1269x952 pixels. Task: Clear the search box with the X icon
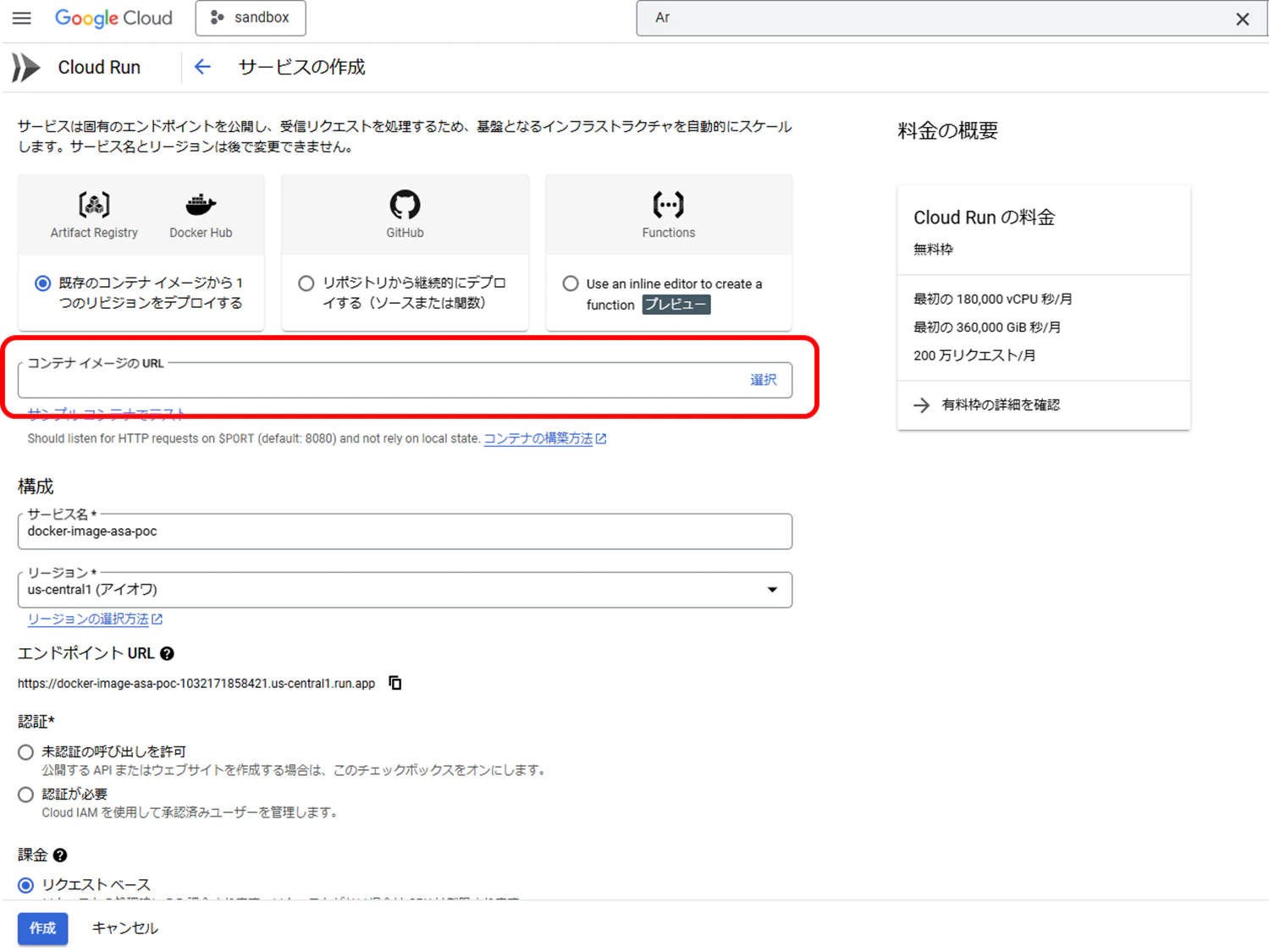(x=1242, y=19)
